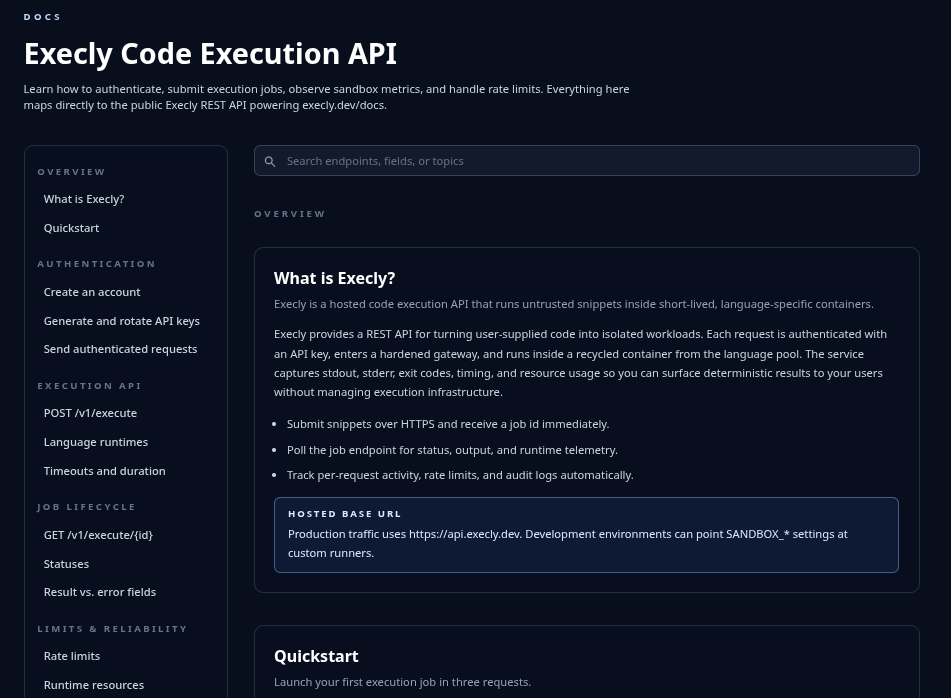Viewport: 951px width, 698px height.
Task: Click the DOCS label at top
Action: click(x=42, y=17)
